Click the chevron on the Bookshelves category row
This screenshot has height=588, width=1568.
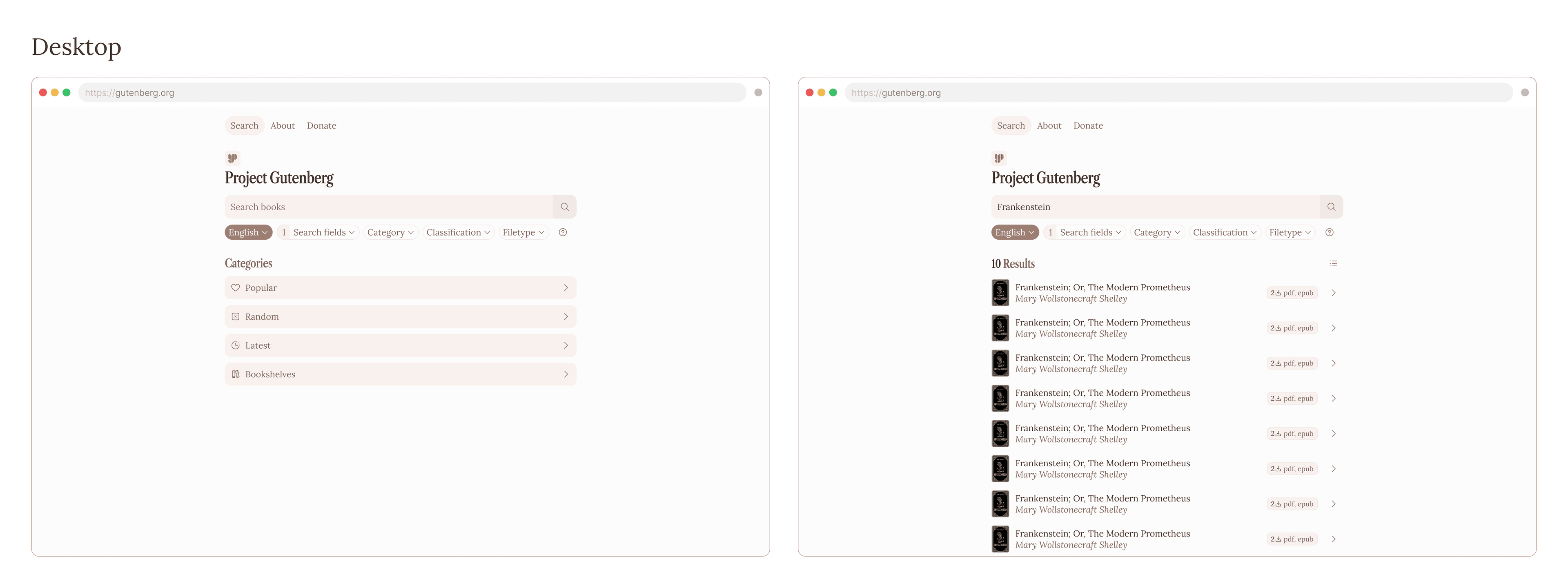(x=566, y=374)
